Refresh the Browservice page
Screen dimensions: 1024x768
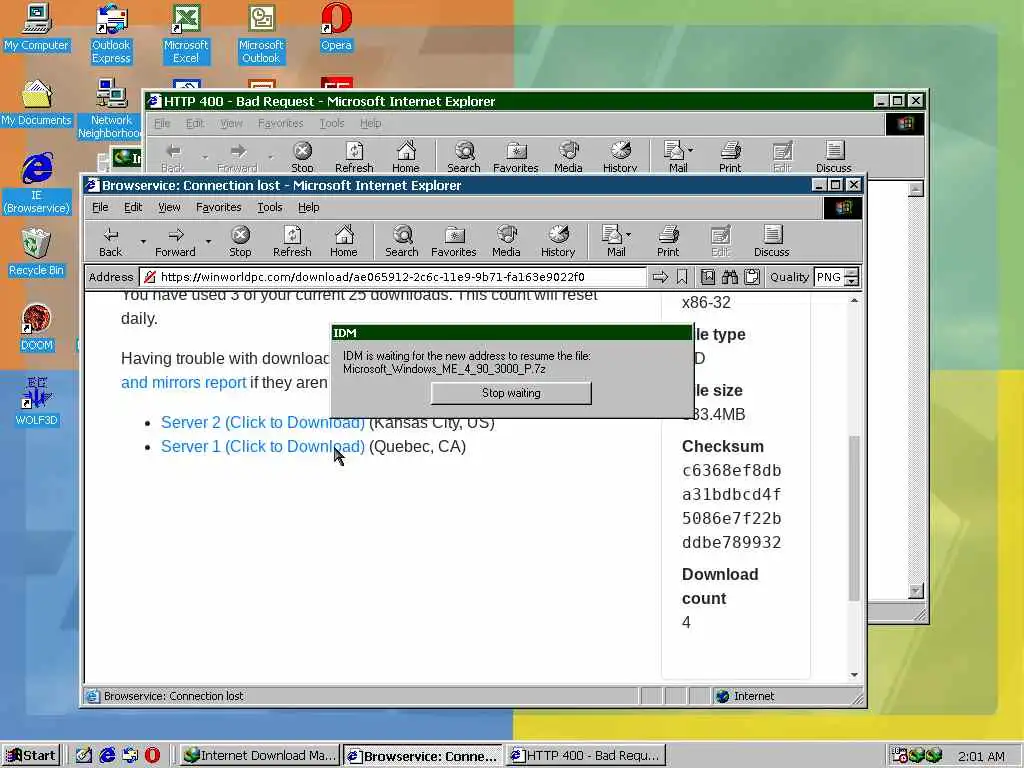292,241
